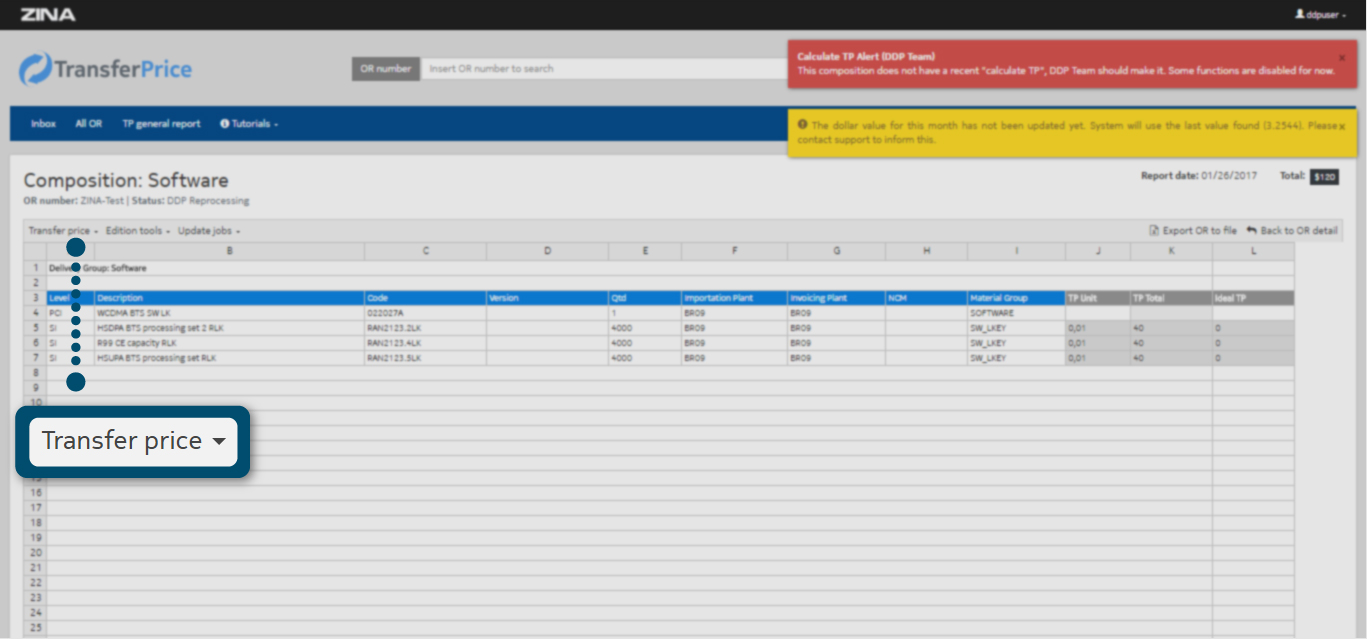Click the TransferPrice logo icon

point(37,69)
